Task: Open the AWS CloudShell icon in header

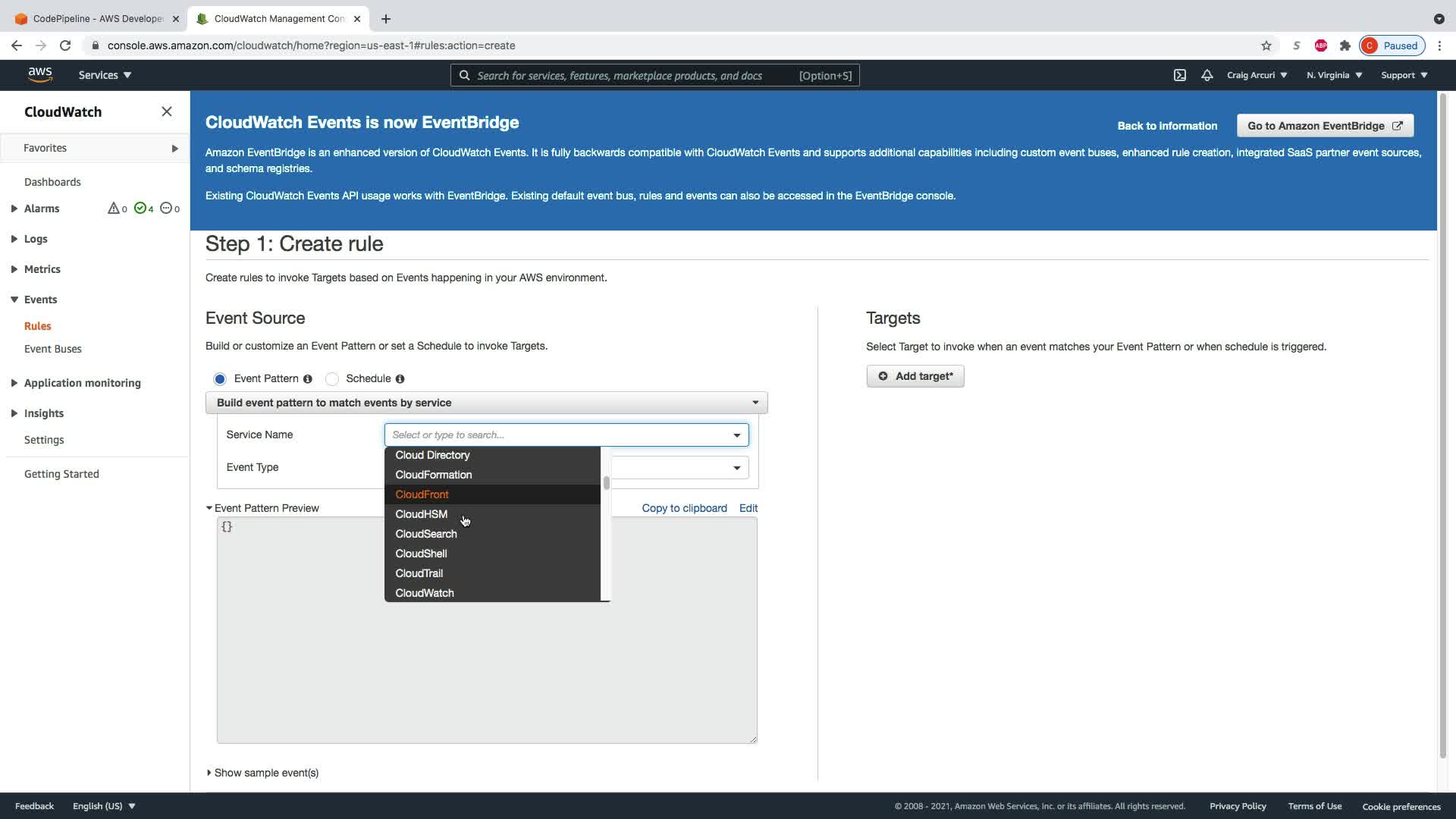Action: pyautogui.click(x=1180, y=75)
